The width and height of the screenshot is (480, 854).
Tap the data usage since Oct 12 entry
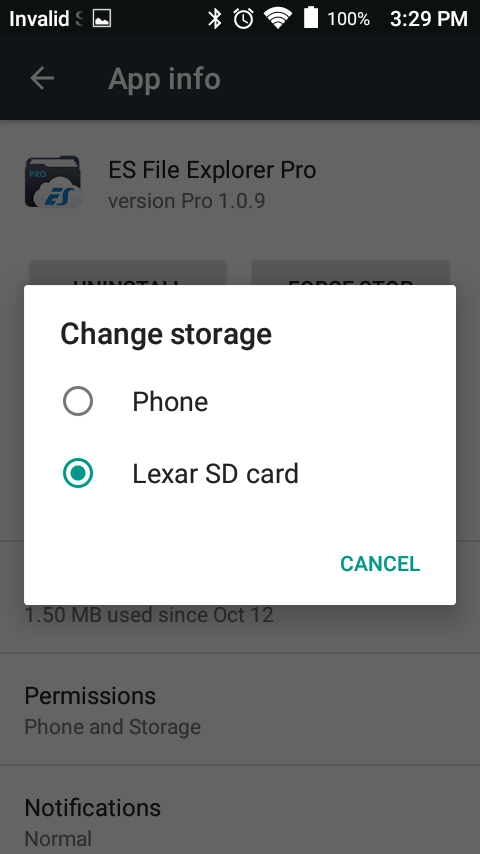point(149,615)
